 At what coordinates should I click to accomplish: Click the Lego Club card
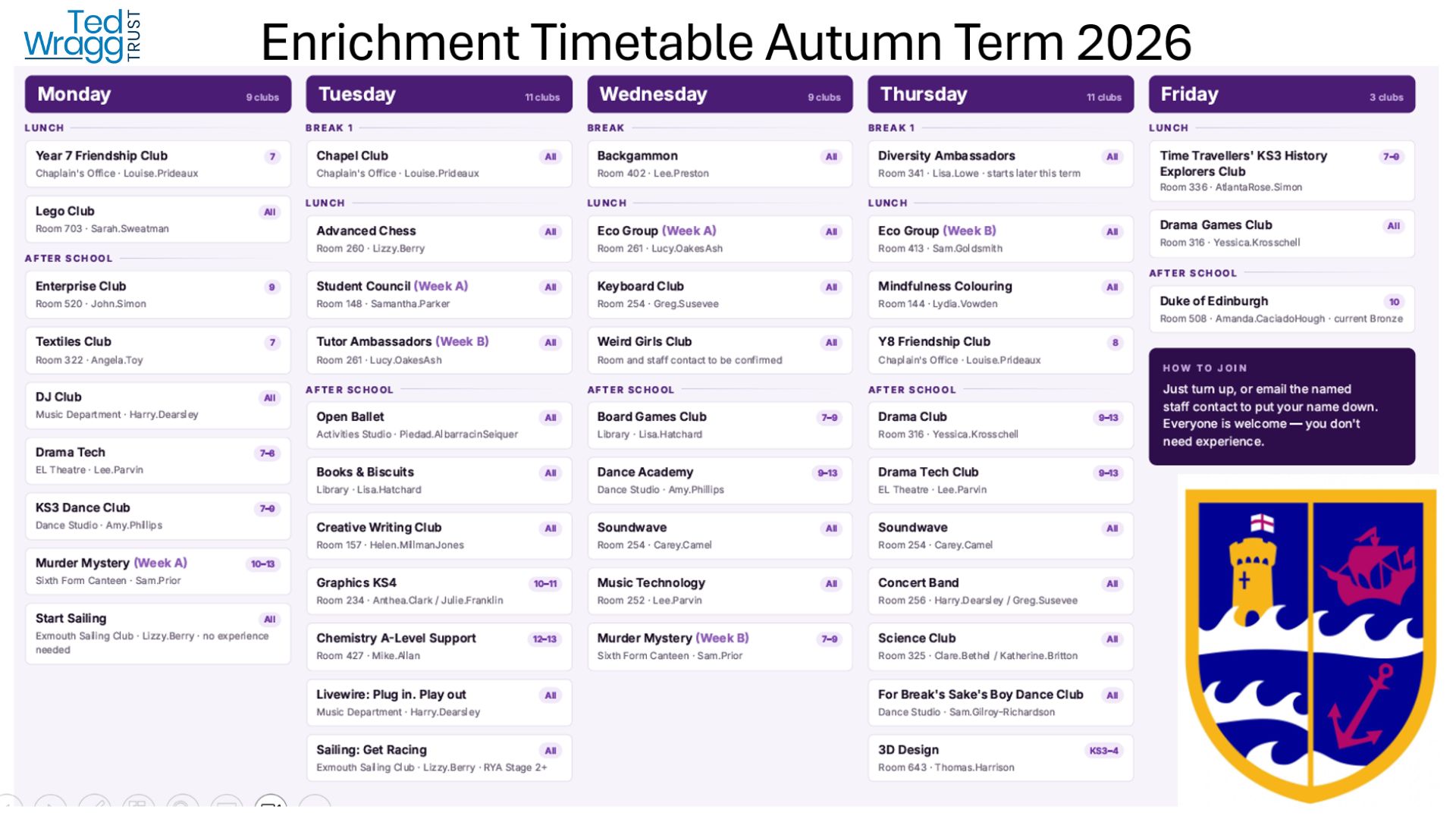(158, 219)
